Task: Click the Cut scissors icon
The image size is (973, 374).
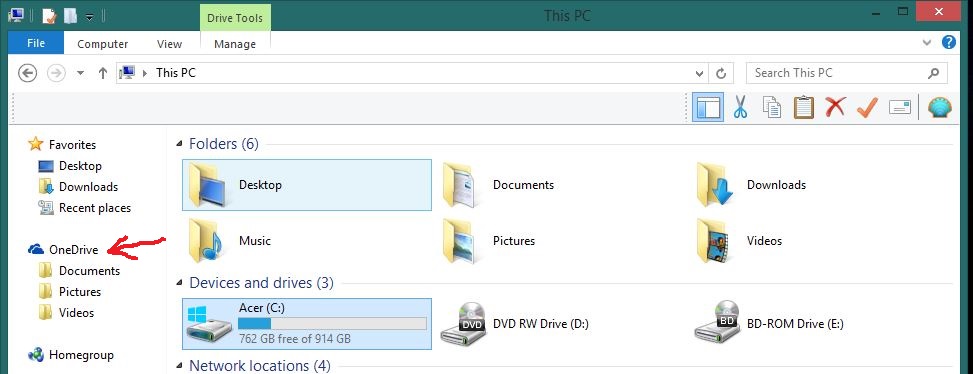Action: 740,108
